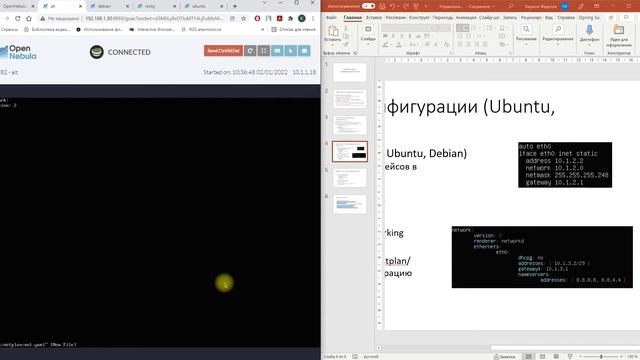Click the Вставить paste icon
This screenshot has width=640, height=360.
pos(333,31)
